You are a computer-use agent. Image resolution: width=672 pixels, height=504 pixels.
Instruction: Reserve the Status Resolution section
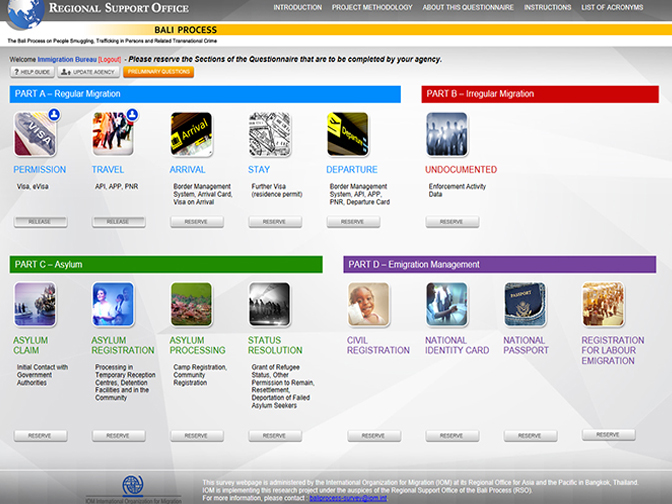[275, 436]
